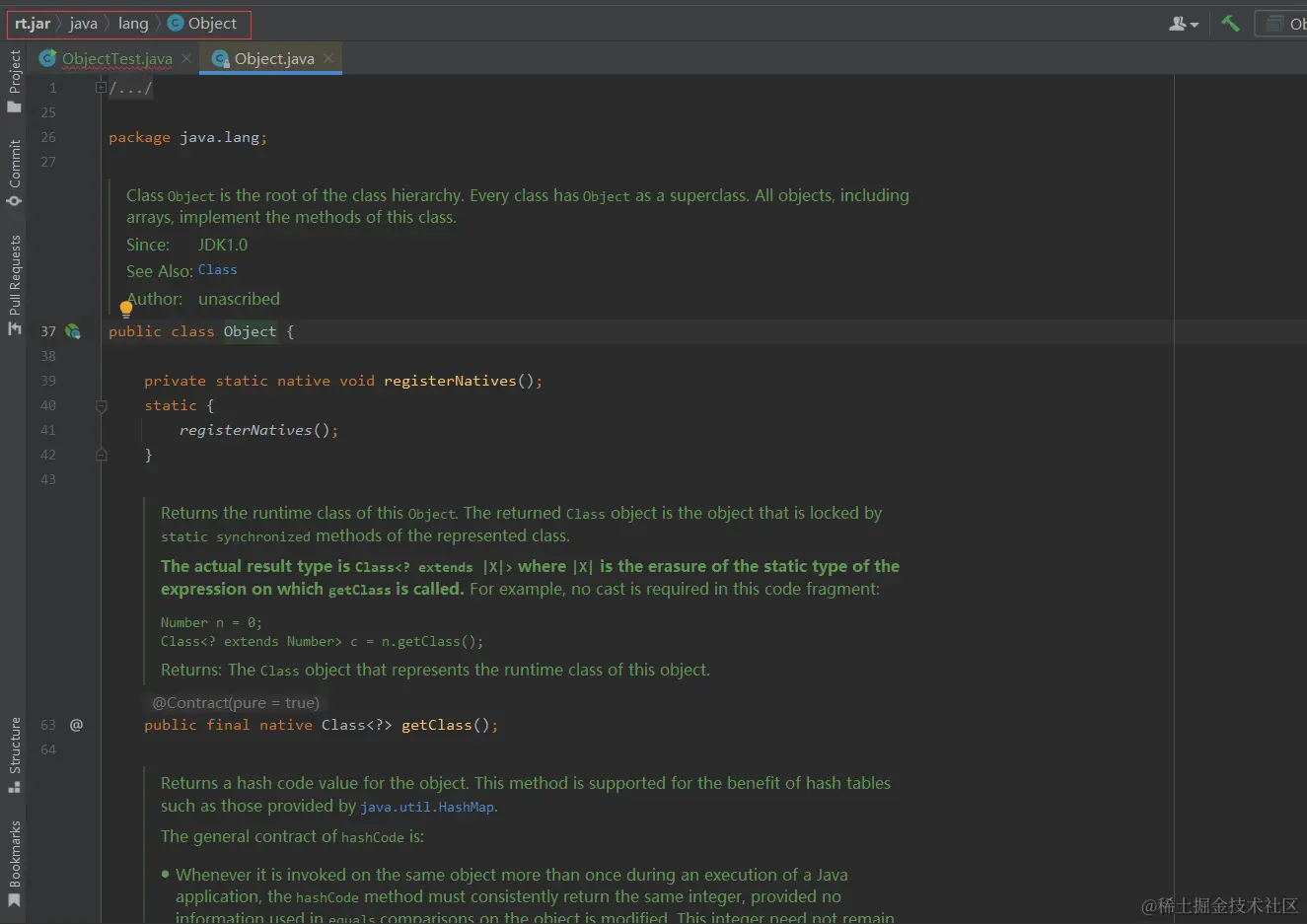Click the @ annotation gutter icon at line 63
The height and width of the screenshot is (924, 1307).
click(x=76, y=725)
